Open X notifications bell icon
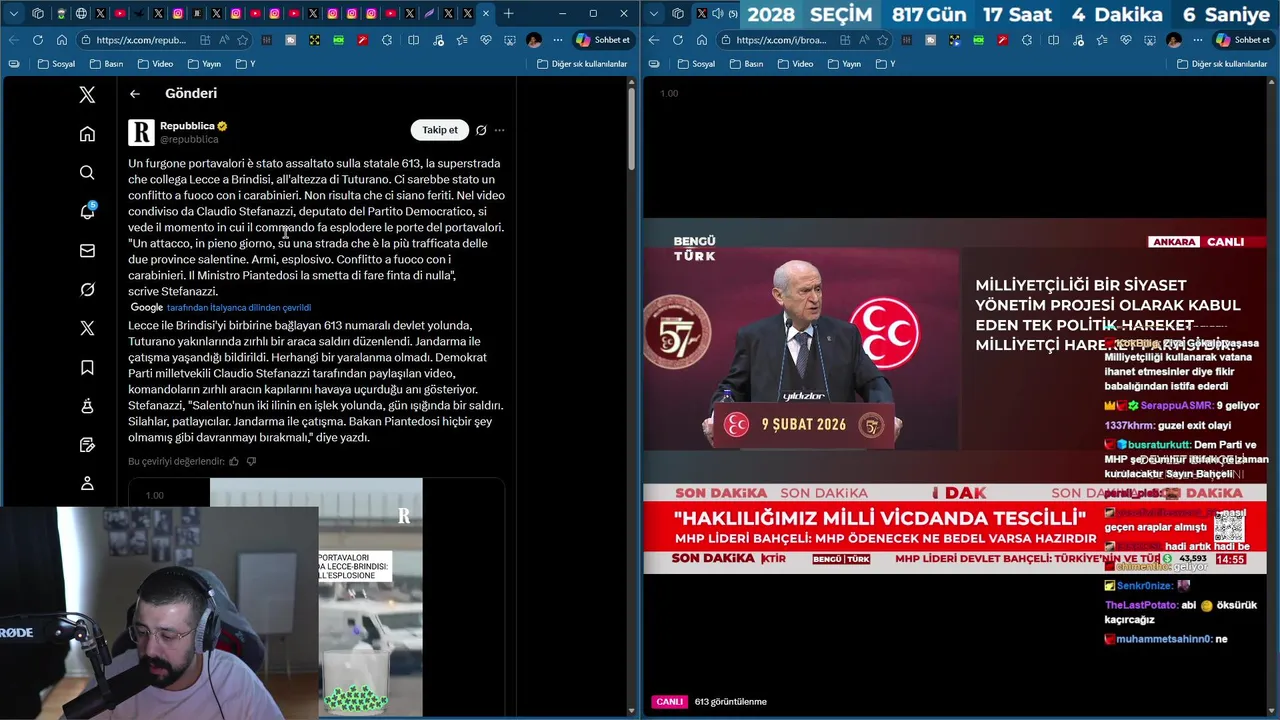The height and width of the screenshot is (720, 1280). [x=87, y=212]
